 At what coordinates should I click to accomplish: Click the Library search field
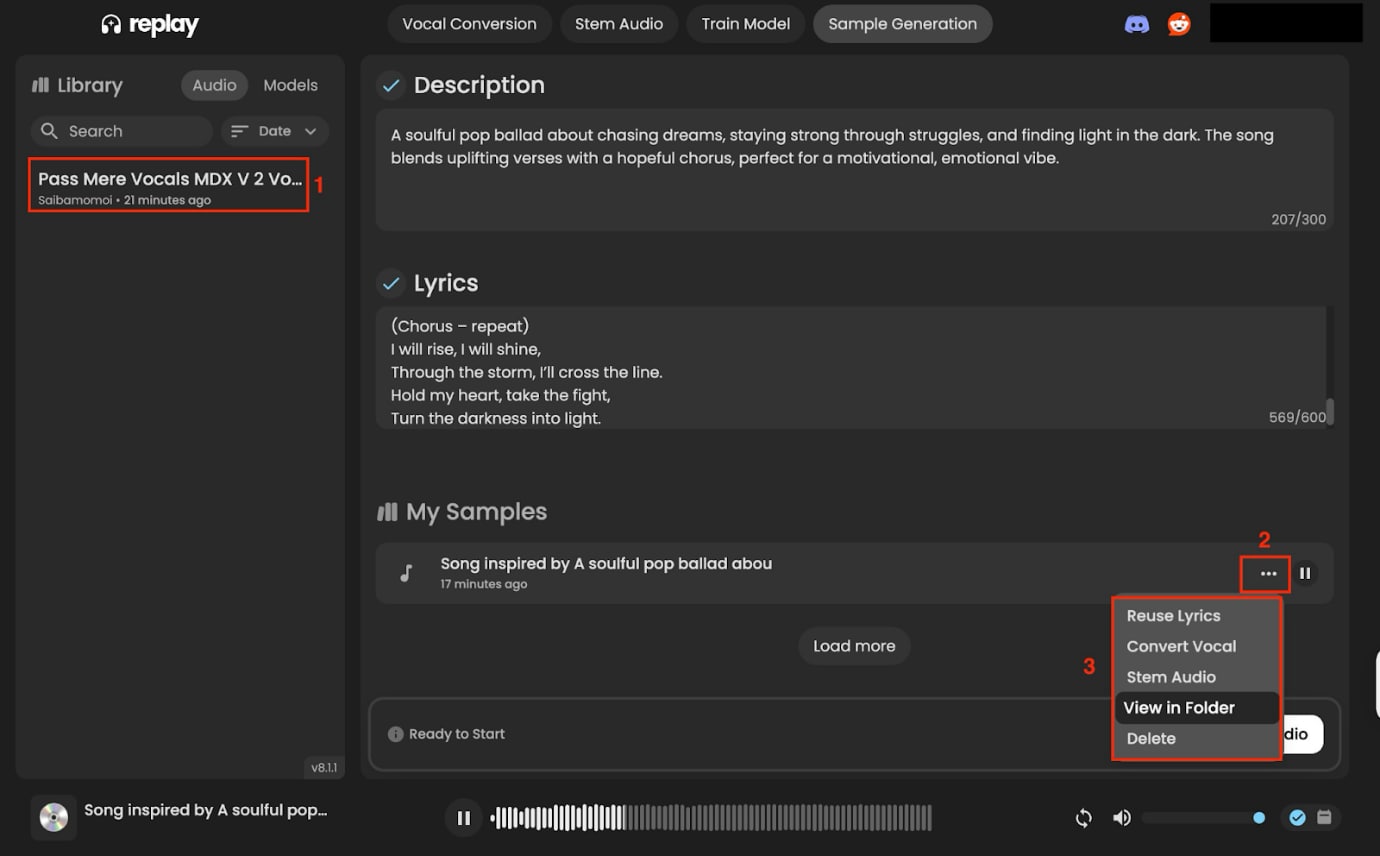(122, 131)
